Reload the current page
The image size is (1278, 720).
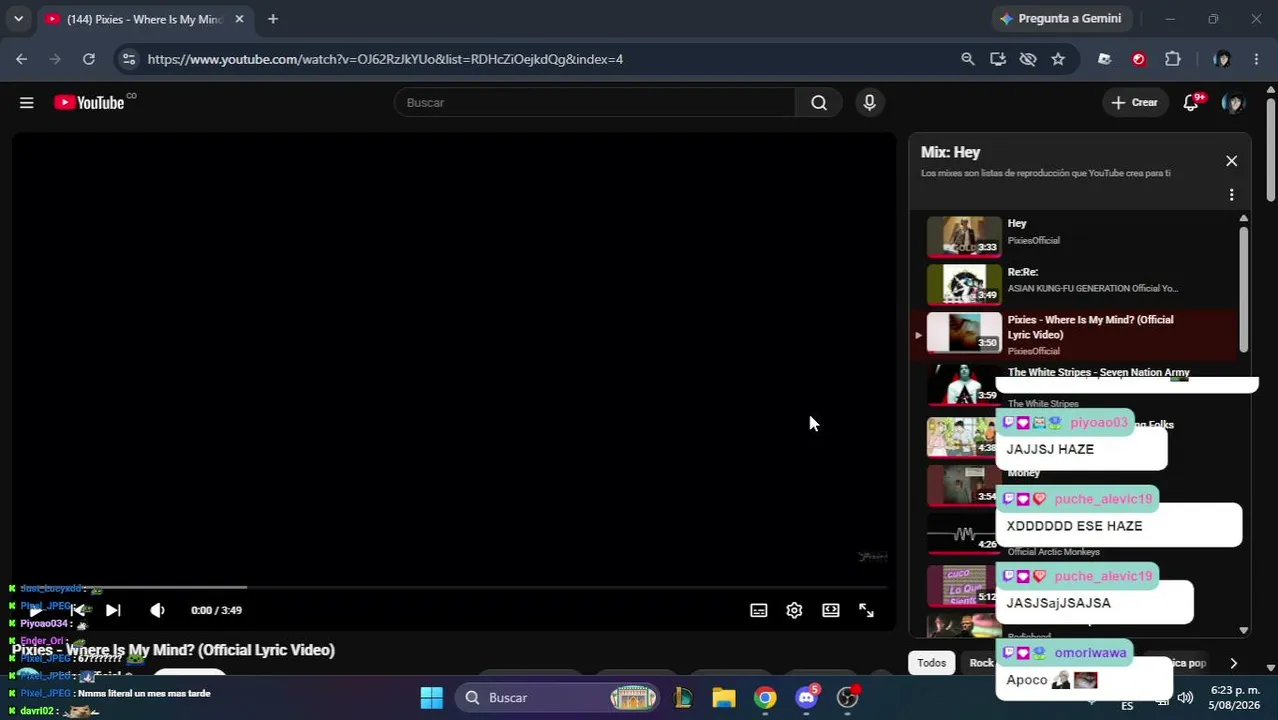point(89,59)
